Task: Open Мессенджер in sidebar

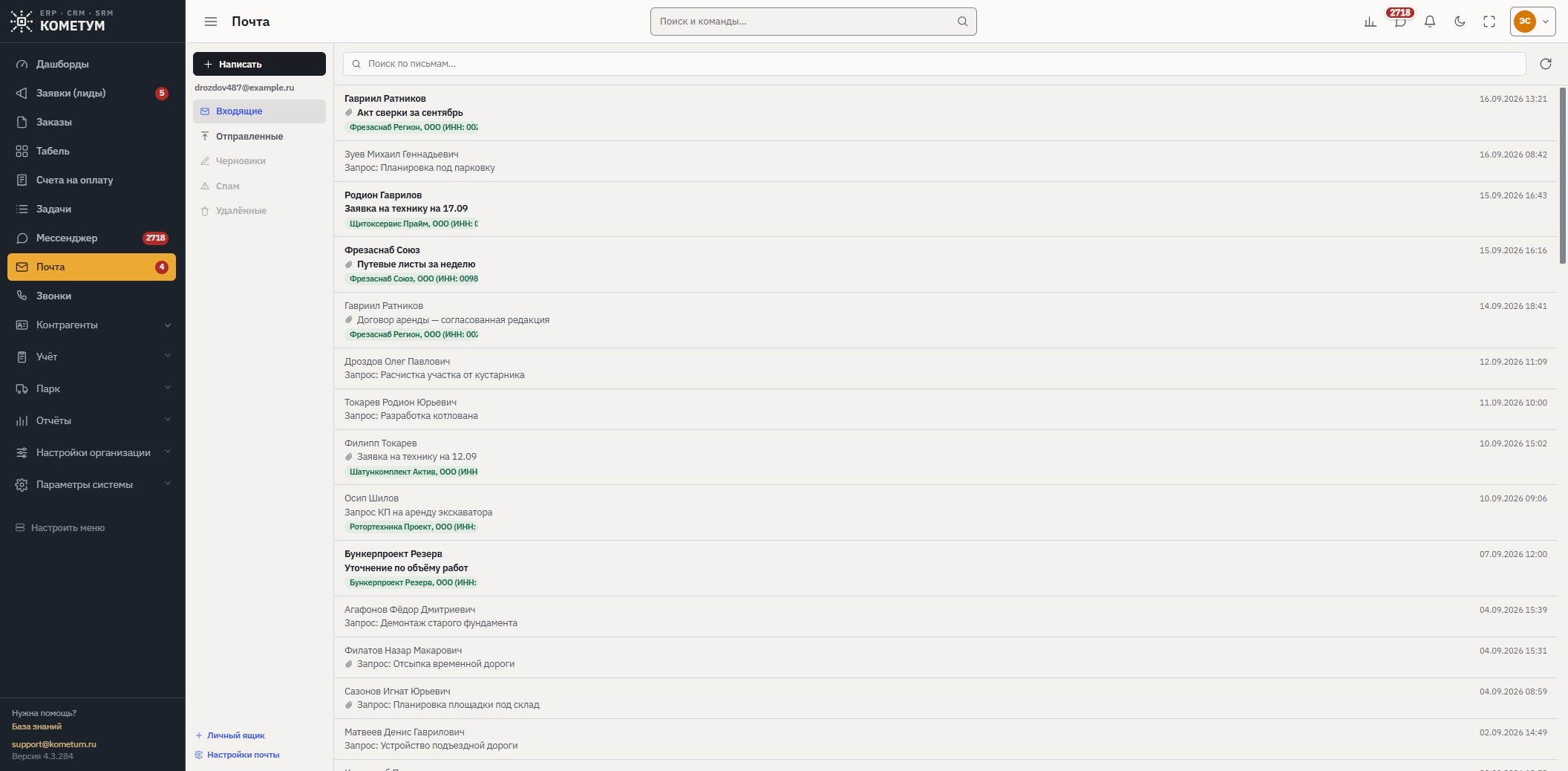Action: tap(92, 238)
